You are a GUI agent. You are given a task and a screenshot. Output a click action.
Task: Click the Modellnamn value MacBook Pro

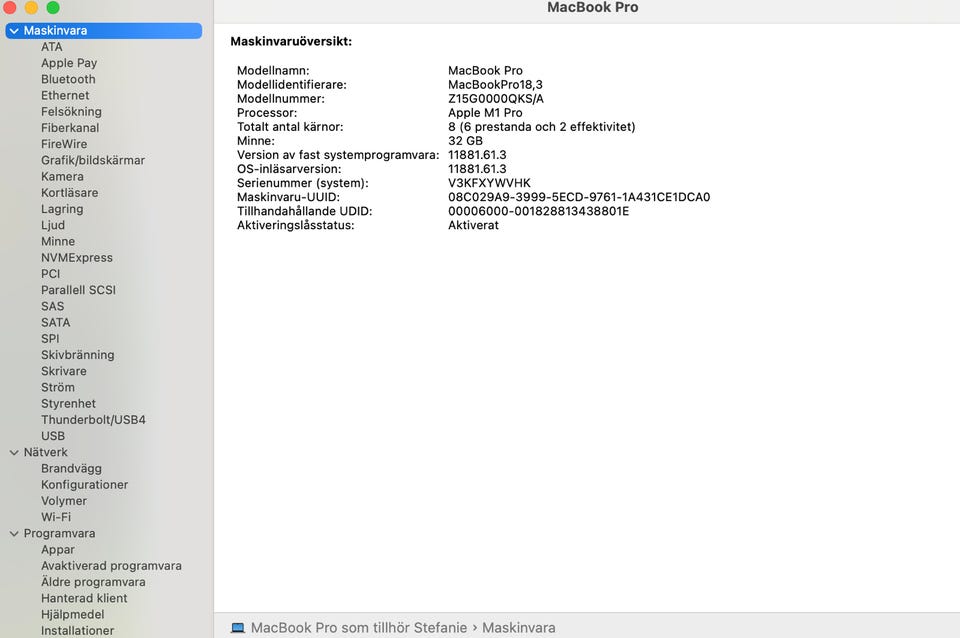pyautogui.click(x=485, y=70)
